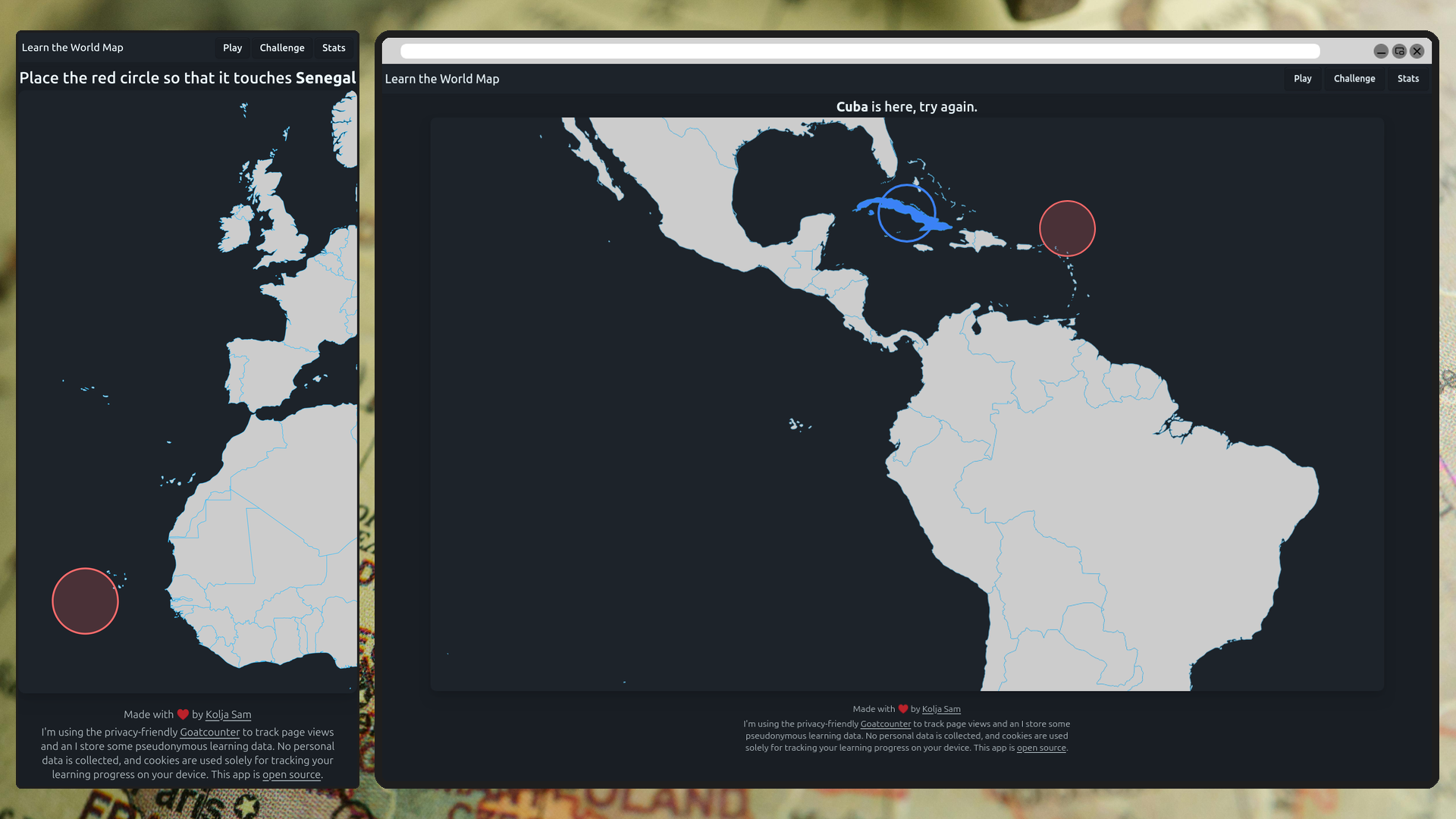
Task: Select the red target circle near the Atlantic islands
Action: click(84, 601)
